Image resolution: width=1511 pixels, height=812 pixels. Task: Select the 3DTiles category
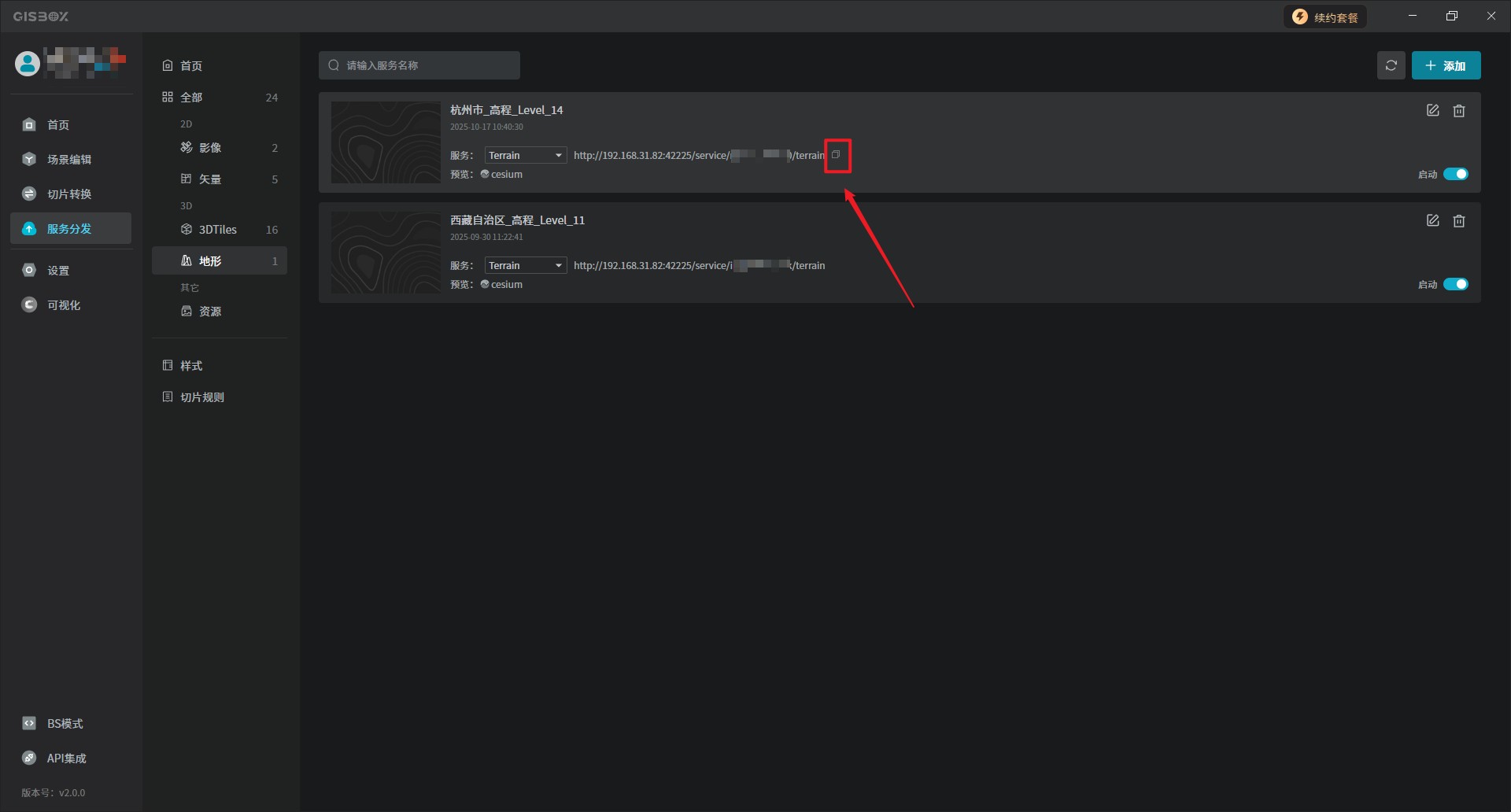(x=218, y=230)
